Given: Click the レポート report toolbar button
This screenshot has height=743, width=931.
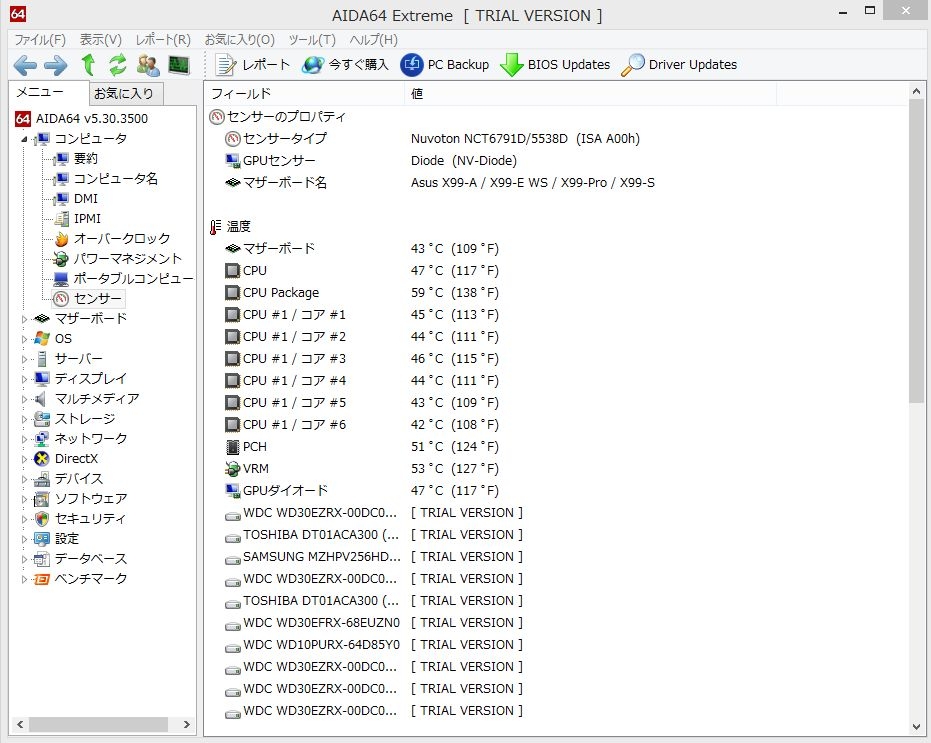Looking at the screenshot, I should 252,65.
